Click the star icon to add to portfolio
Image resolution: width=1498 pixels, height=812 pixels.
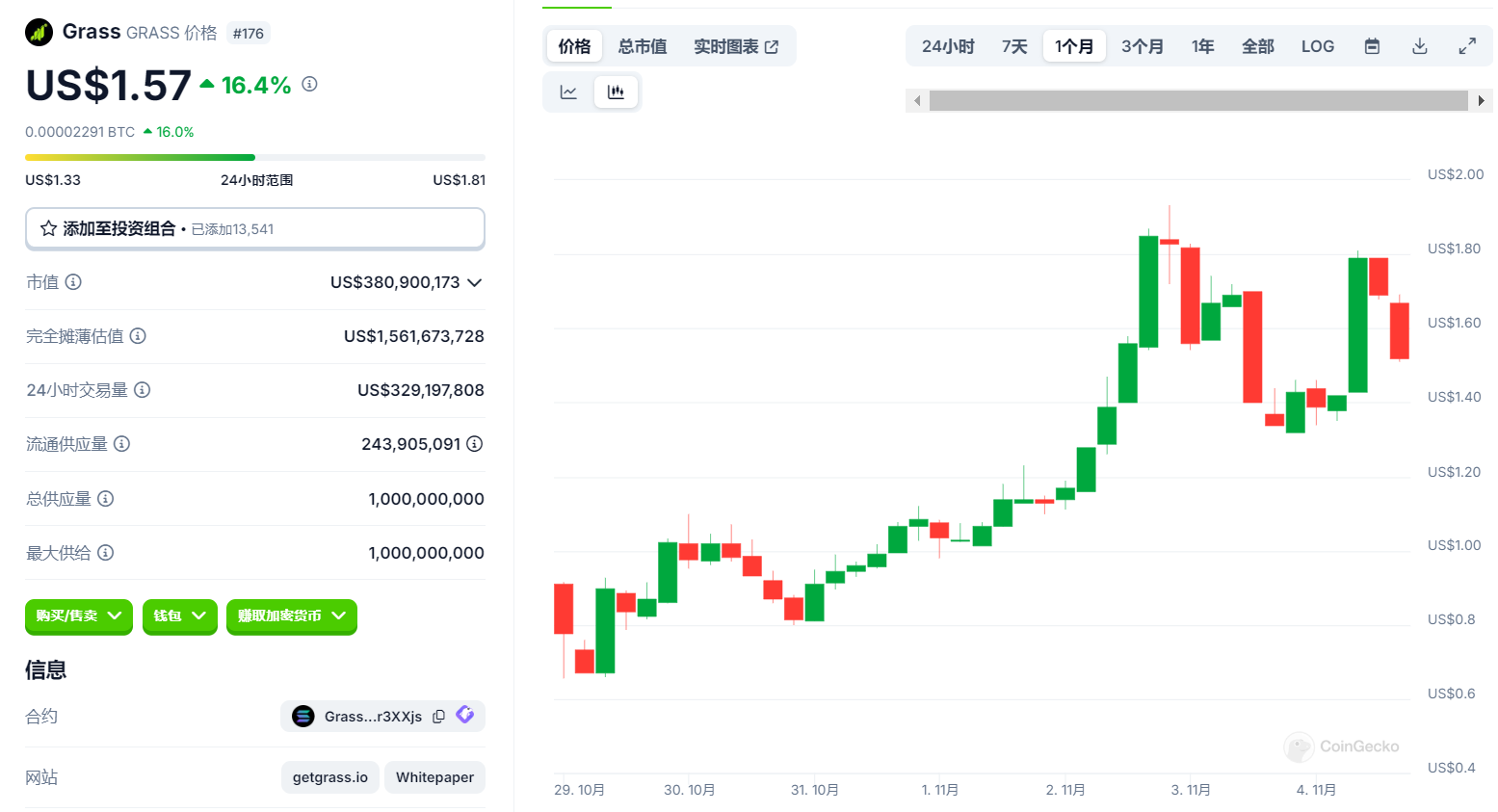48,229
